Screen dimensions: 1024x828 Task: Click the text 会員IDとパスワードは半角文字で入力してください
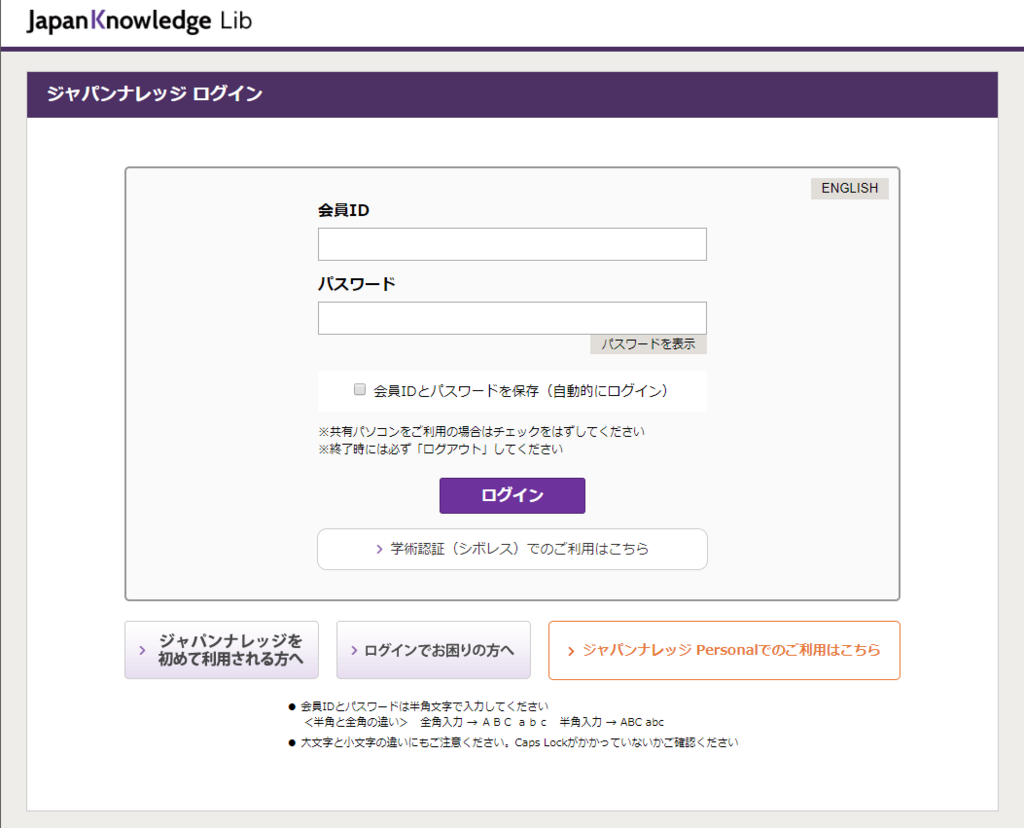click(x=424, y=707)
